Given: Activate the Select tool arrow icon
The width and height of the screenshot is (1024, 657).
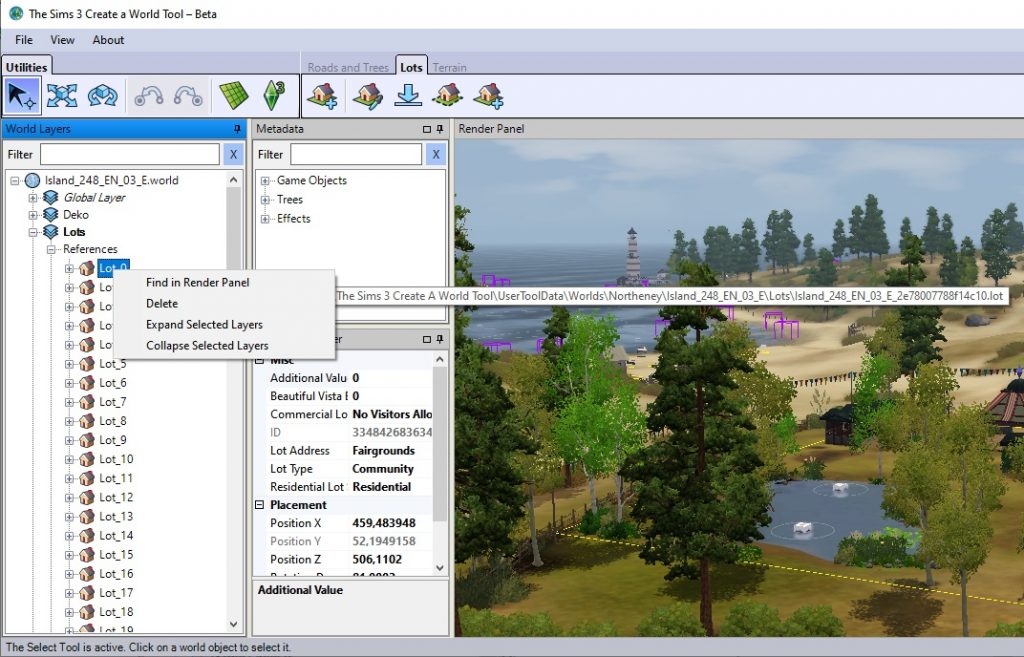Looking at the screenshot, I should click(x=22, y=95).
